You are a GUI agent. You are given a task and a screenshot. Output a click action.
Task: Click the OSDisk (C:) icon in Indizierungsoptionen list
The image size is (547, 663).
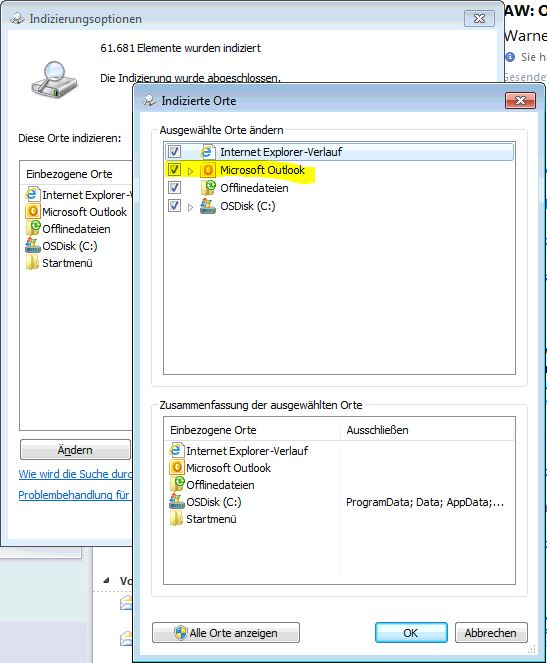pyautogui.click(x=33, y=245)
